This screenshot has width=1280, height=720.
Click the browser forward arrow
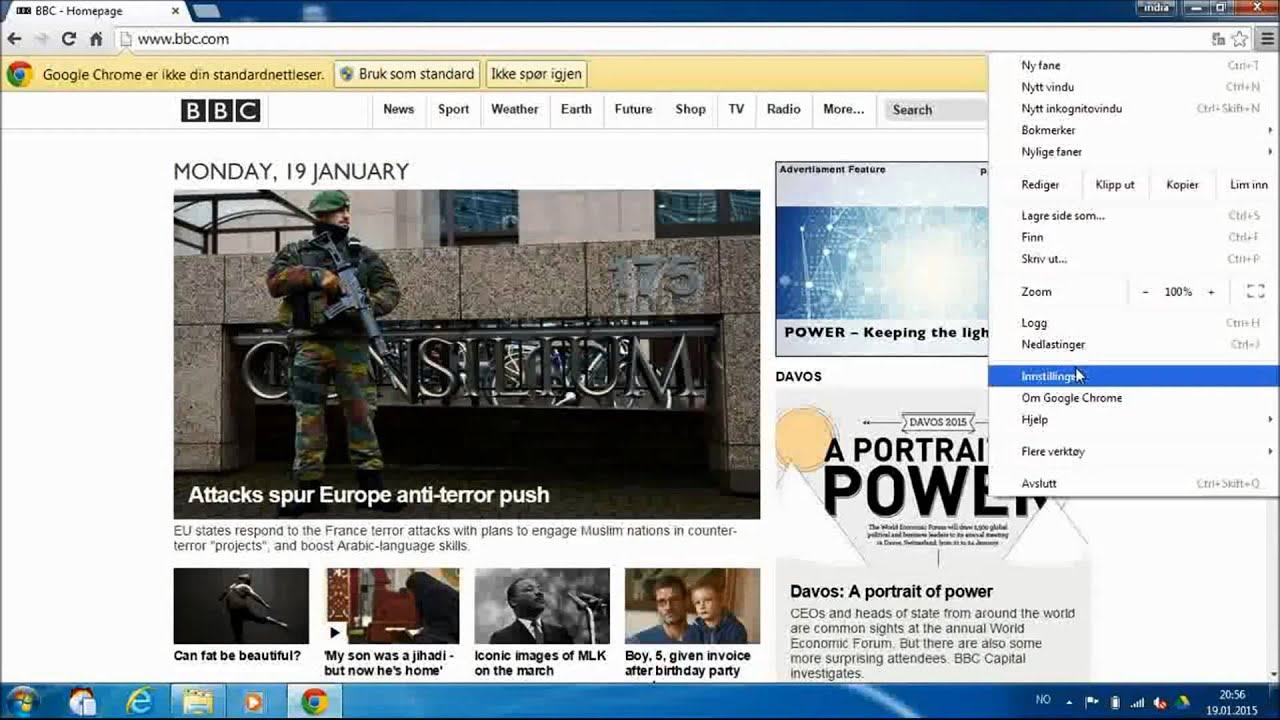tap(41, 39)
